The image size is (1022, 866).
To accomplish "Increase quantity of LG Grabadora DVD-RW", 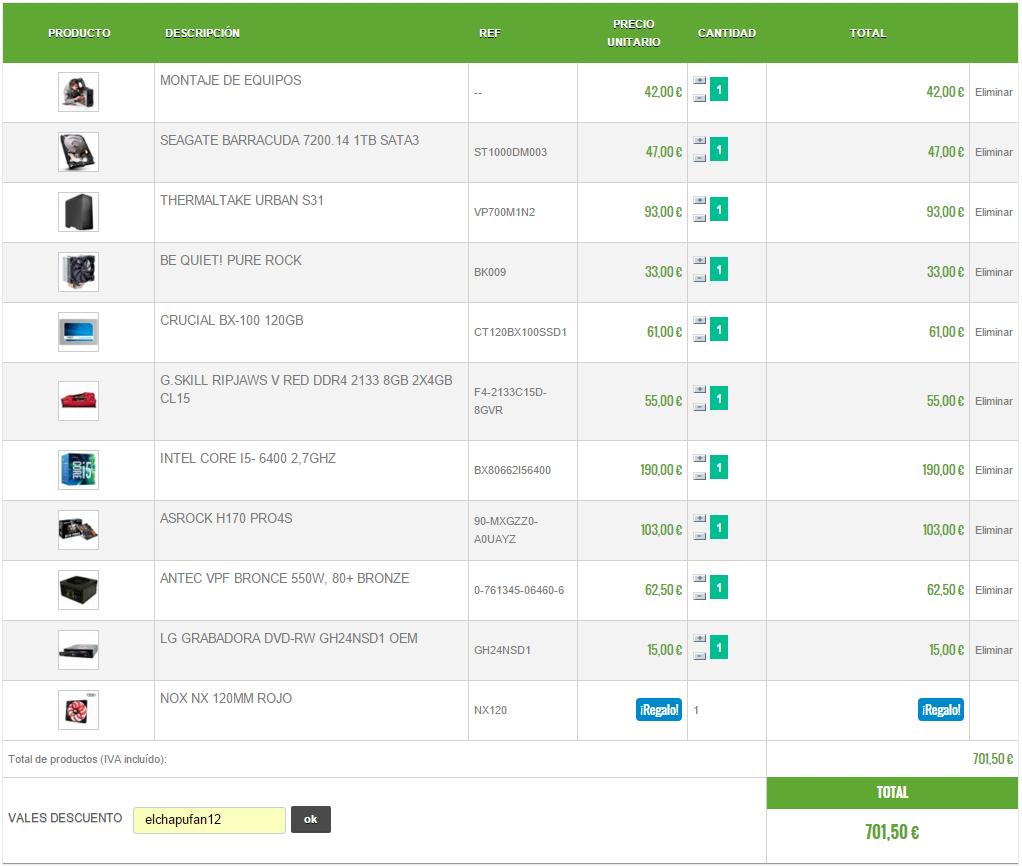I will 699,638.
